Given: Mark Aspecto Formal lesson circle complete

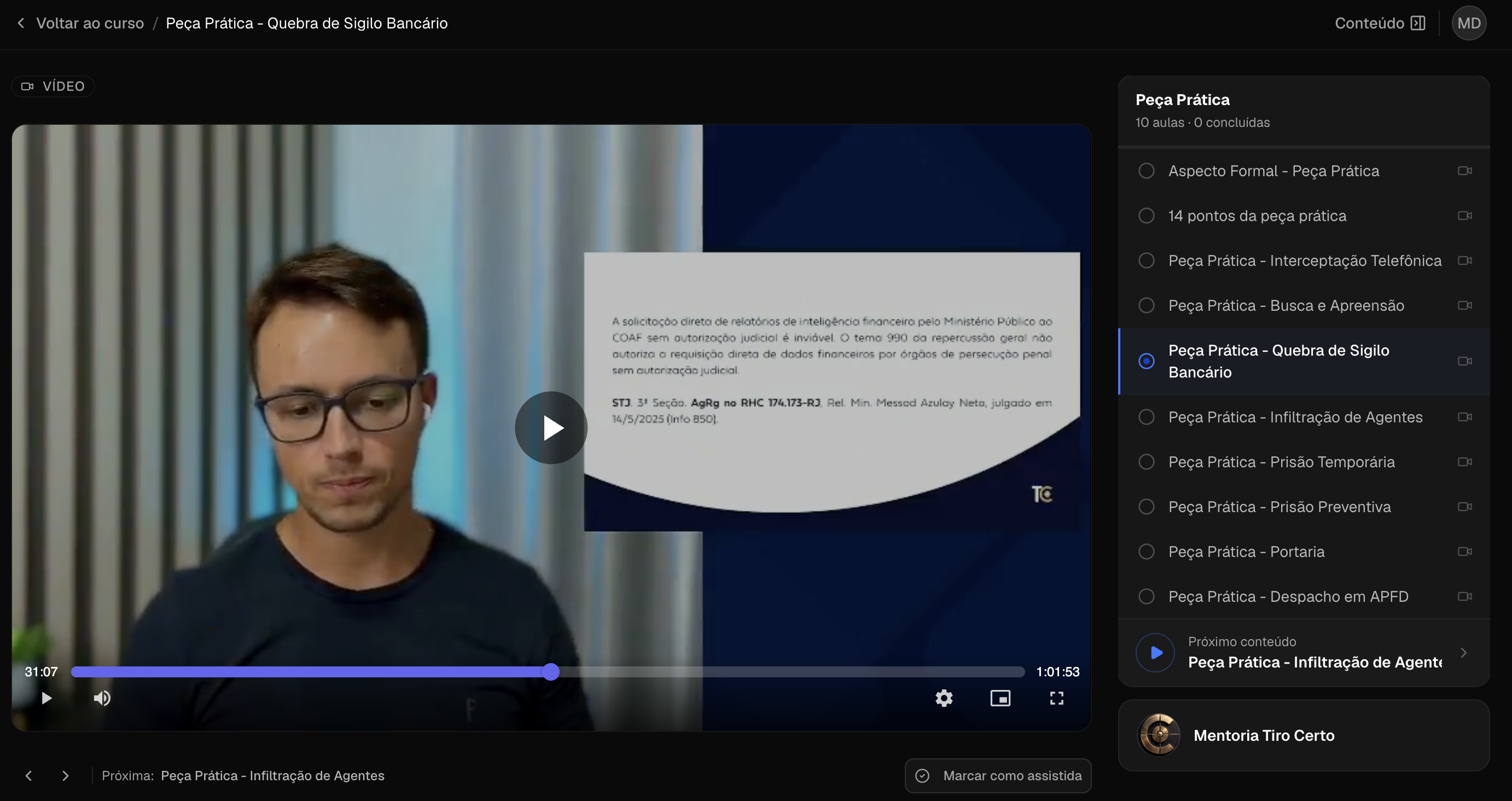Looking at the screenshot, I should click(x=1145, y=171).
